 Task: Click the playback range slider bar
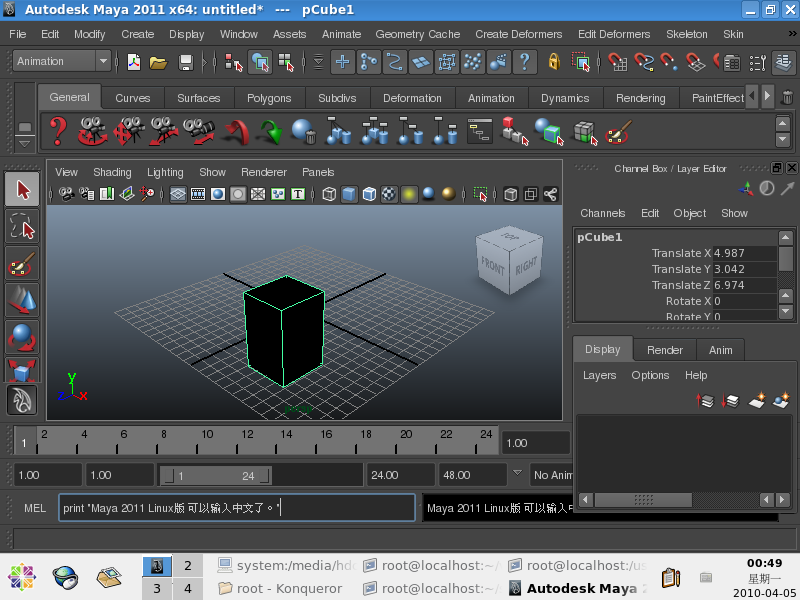(215, 476)
